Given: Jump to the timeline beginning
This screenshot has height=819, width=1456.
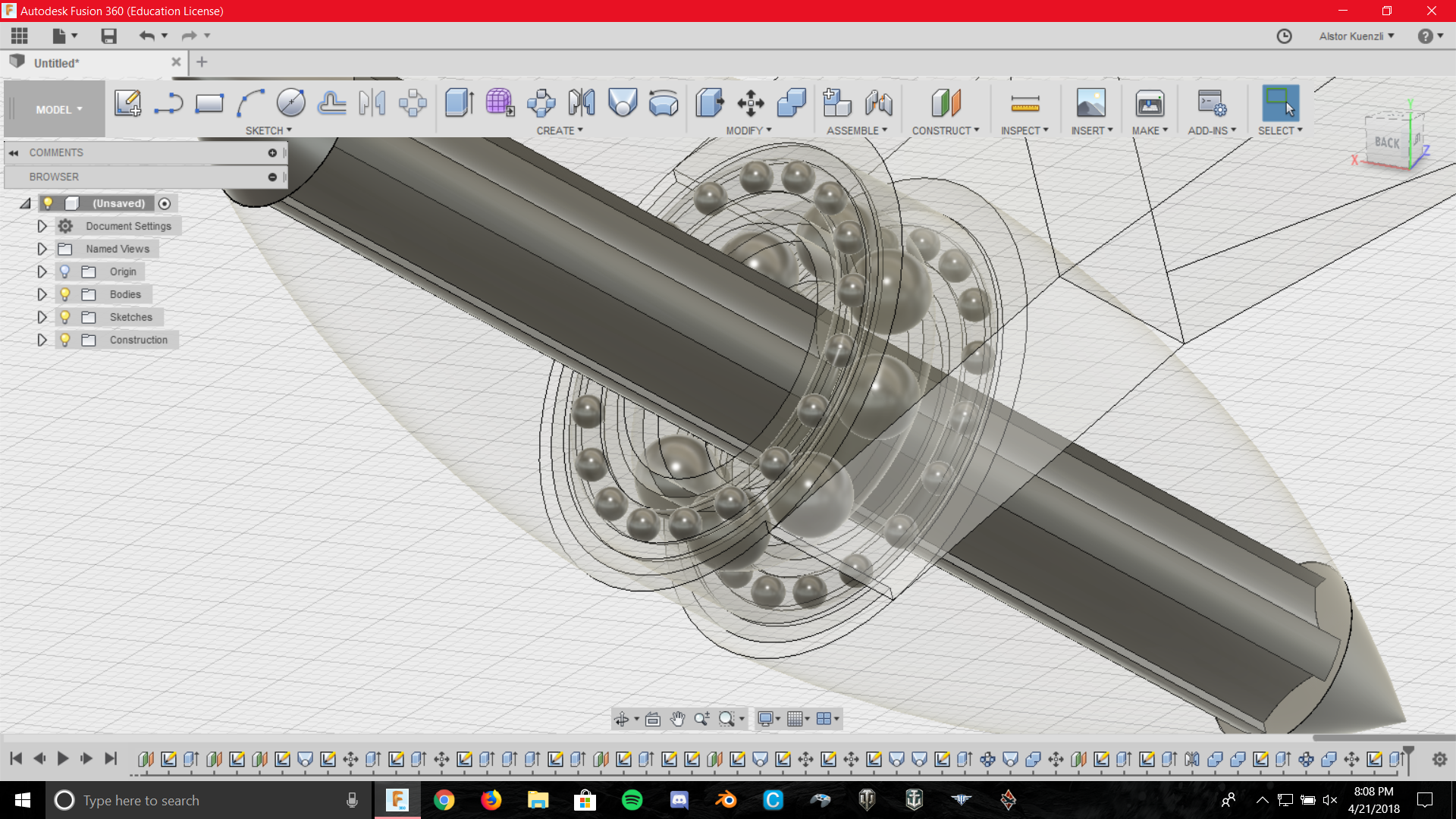Looking at the screenshot, I should (16, 758).
